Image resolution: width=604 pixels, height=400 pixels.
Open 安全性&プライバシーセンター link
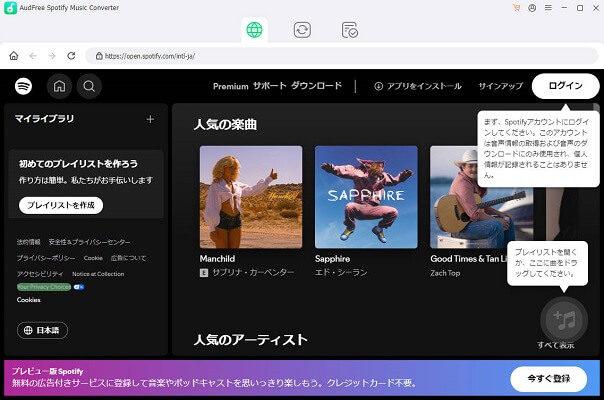89,242
